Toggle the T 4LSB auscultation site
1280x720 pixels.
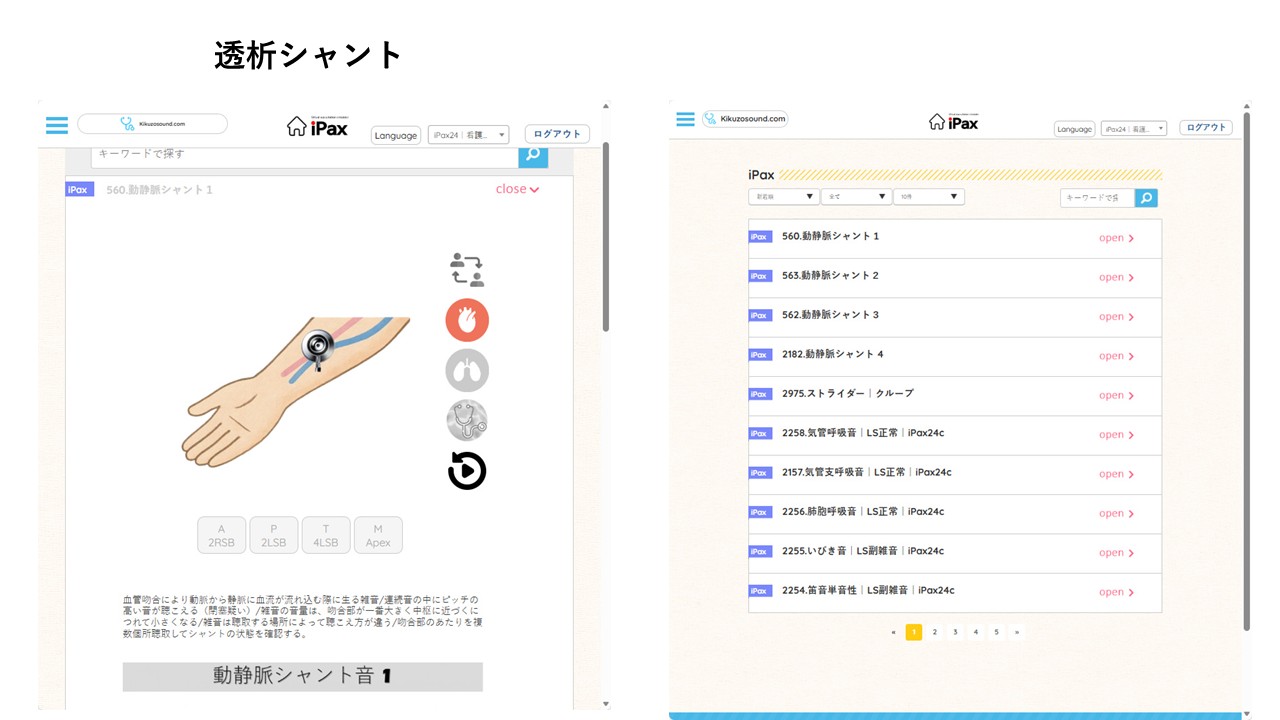[326, 535]
